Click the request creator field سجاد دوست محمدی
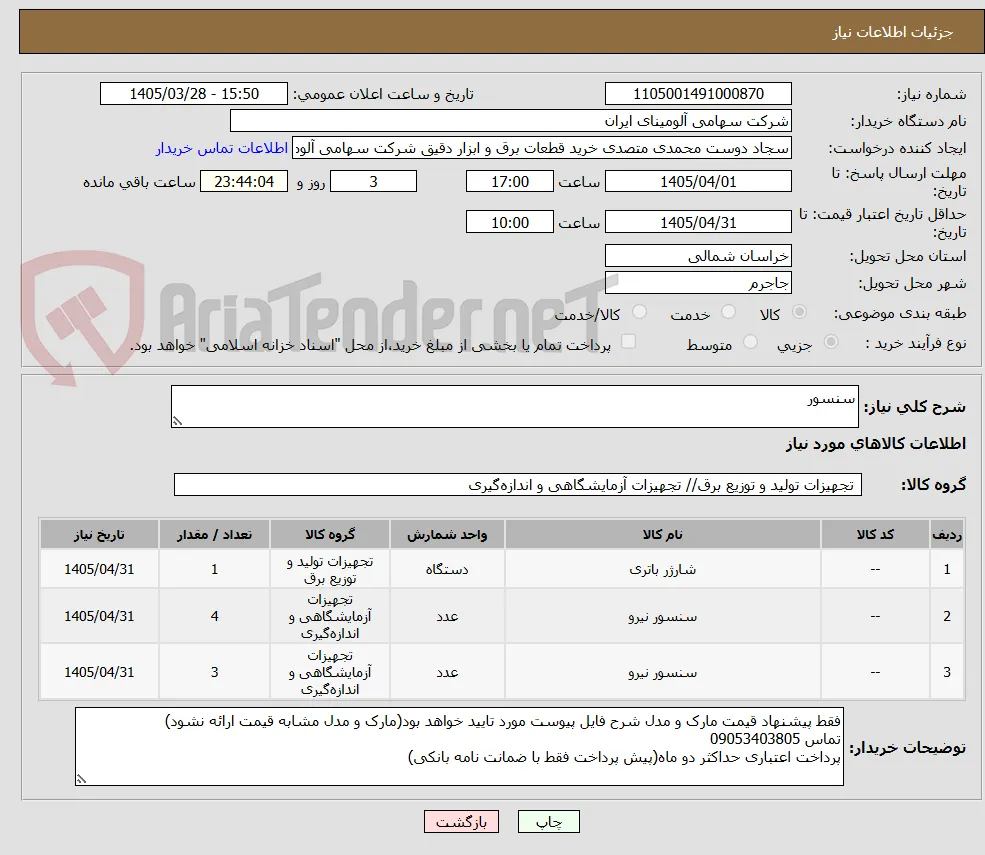Viewport: 985px width, 855px height. pos(542,148)
